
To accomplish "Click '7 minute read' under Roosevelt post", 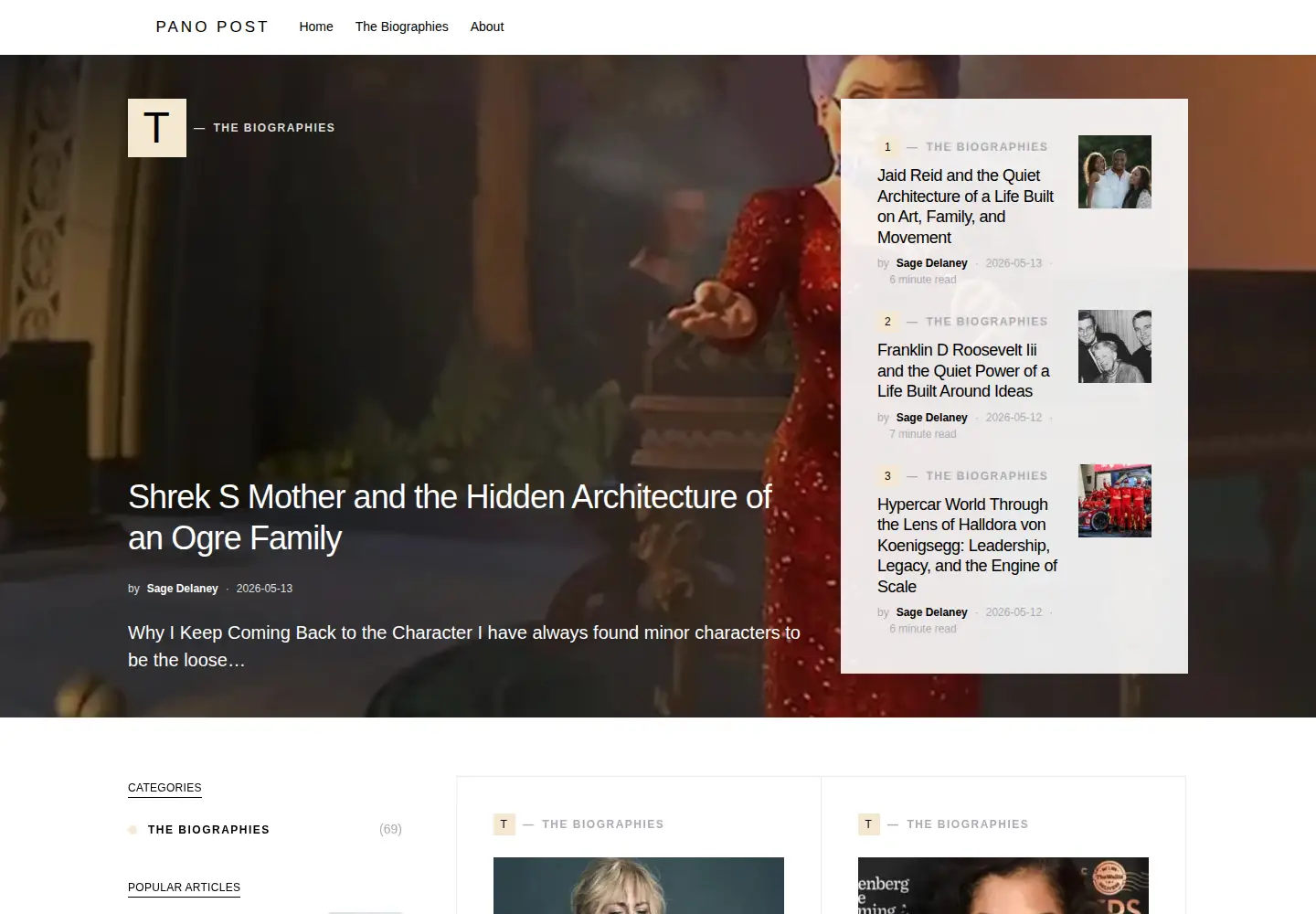I will pyautogui.click(x=923, y=434).
